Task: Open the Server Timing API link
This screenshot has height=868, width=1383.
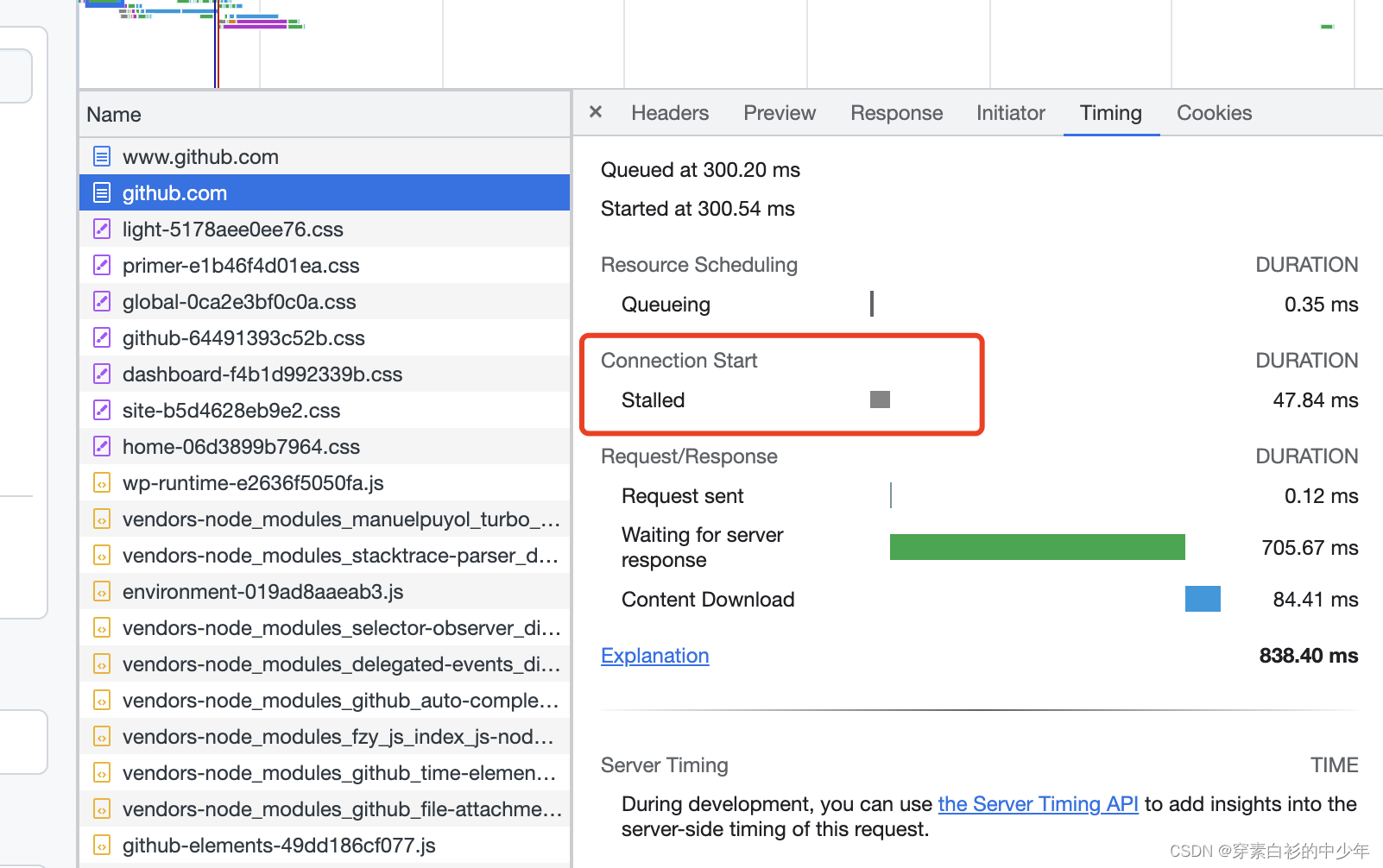Action: (1038, 804)
